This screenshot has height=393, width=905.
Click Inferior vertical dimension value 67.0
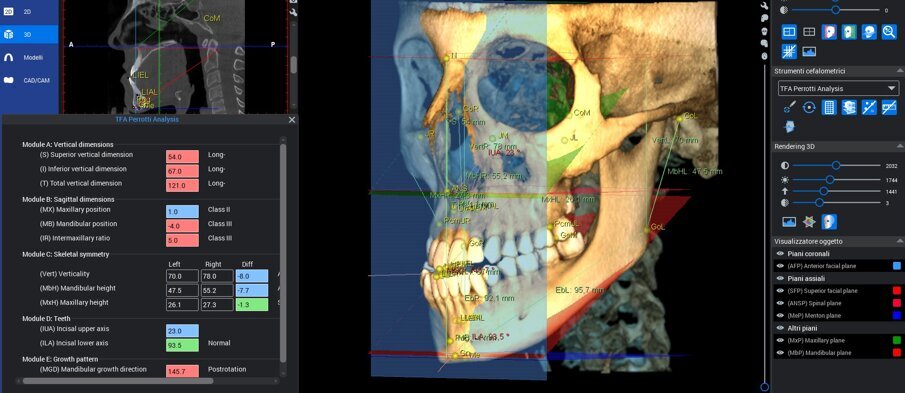coord(182,171)
